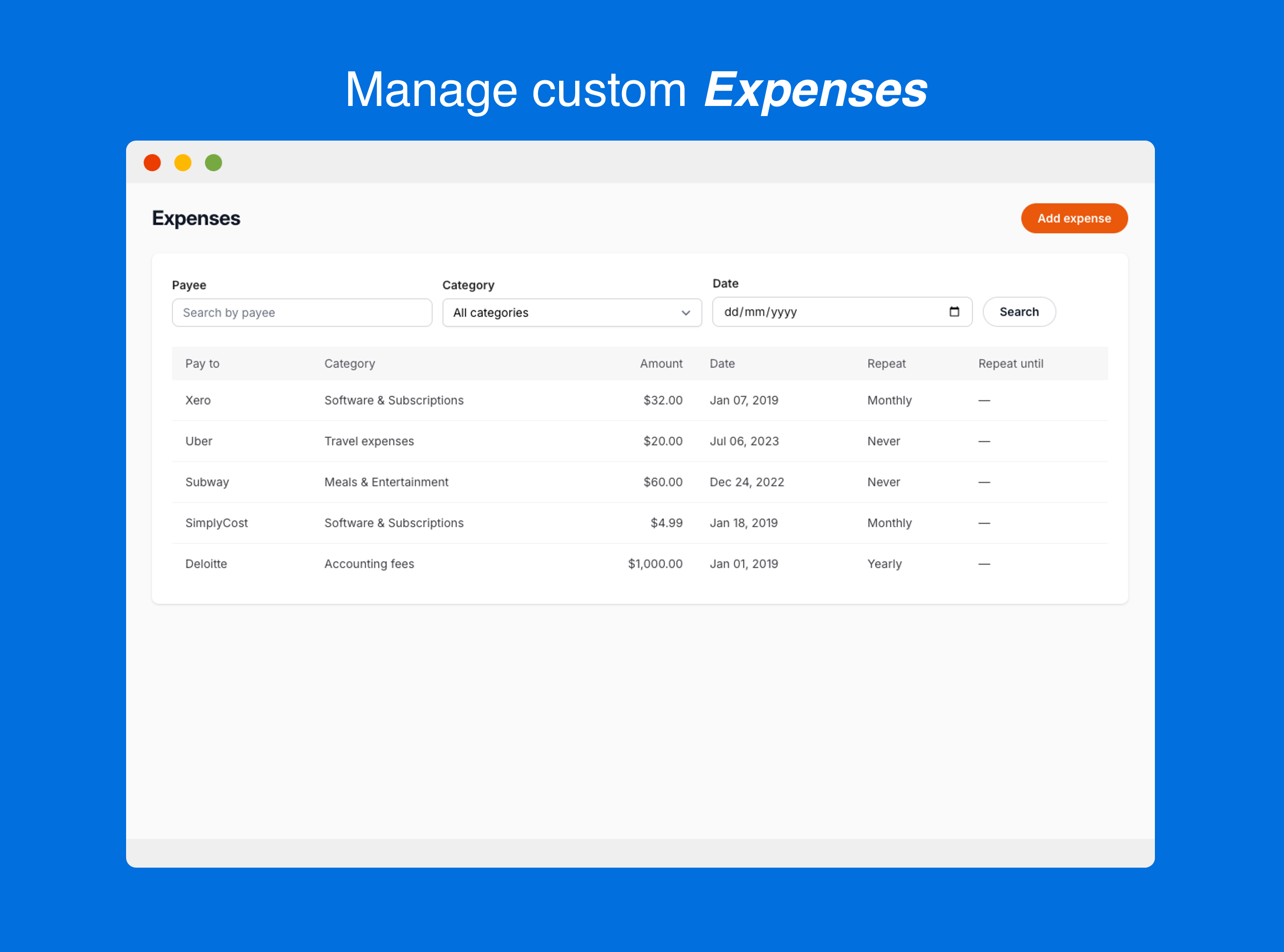This screenshot has height=952, width=1284.
Task: Click the $20.00 amount
Action: 663,441
